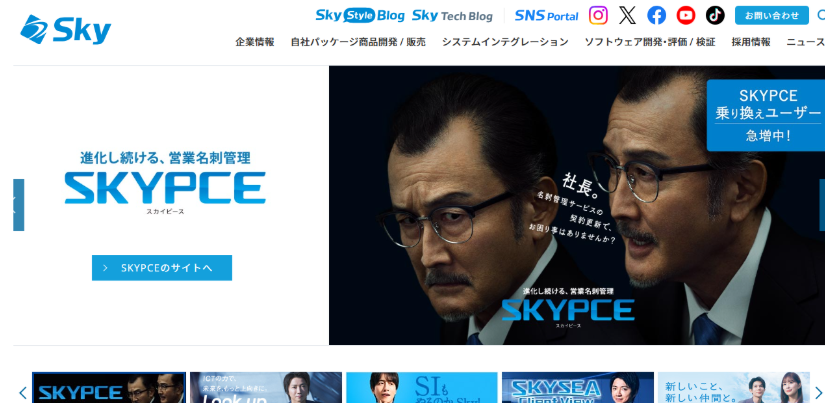Open the 採用情報 menu
825x403 pixels.
click(751, 42)
